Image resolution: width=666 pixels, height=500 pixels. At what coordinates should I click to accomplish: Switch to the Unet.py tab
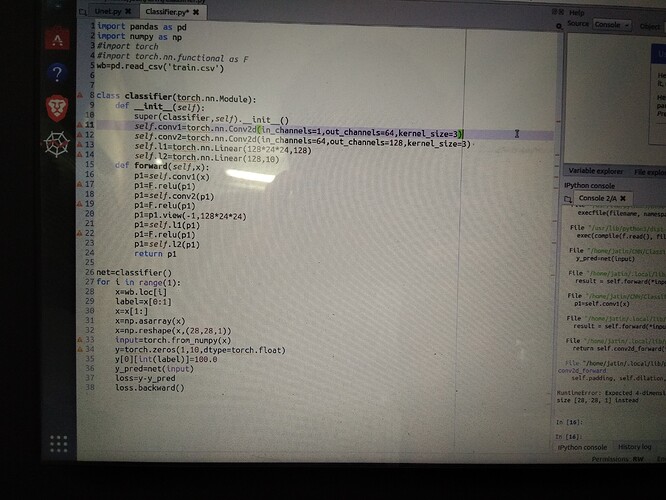click(x=108, y=10)
